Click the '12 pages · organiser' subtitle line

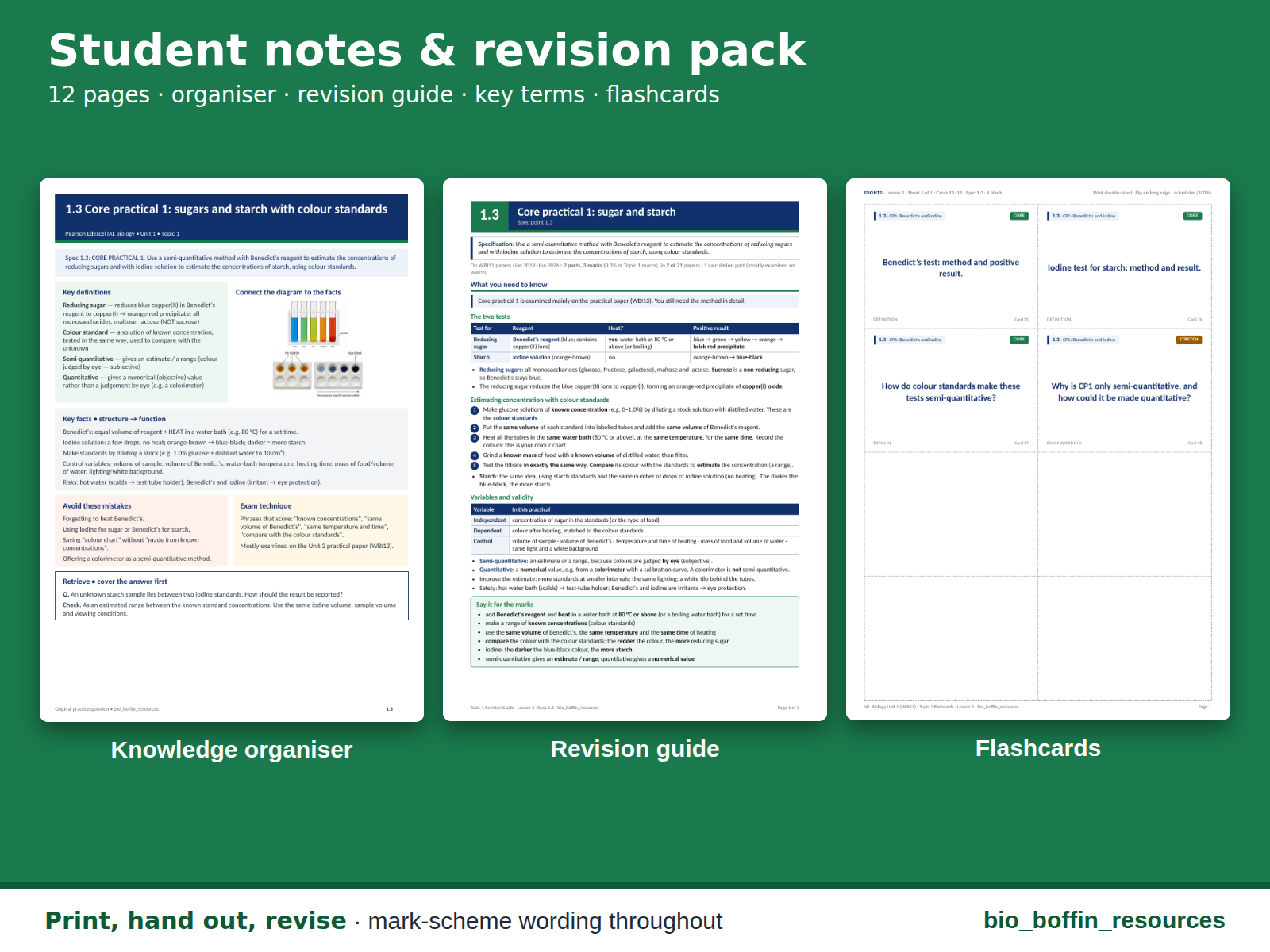pyautogui.click(x=384, y=94)
